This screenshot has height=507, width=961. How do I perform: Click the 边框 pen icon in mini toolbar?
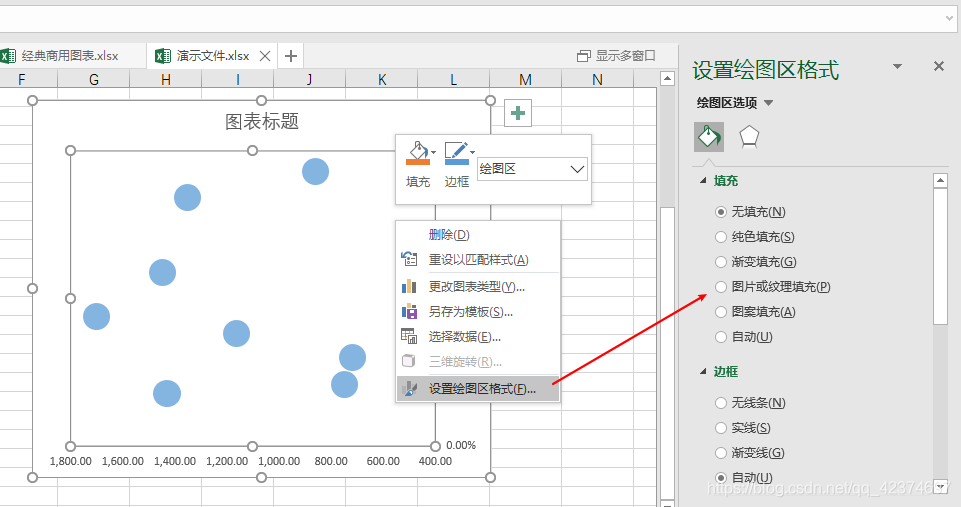pyautogui.click(x=456, y=153)
